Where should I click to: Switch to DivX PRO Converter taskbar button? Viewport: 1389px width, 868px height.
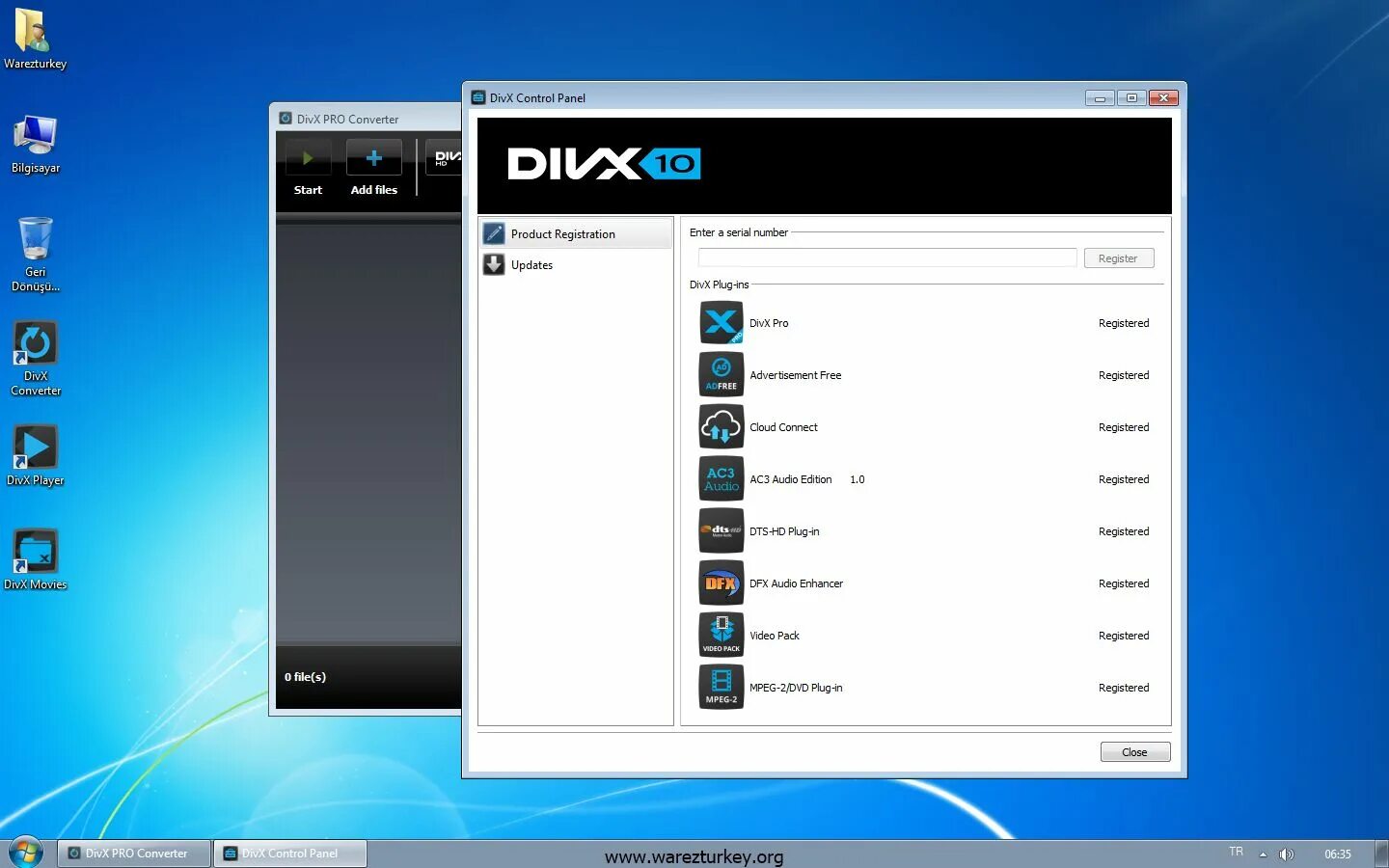(x=134, y=854)
